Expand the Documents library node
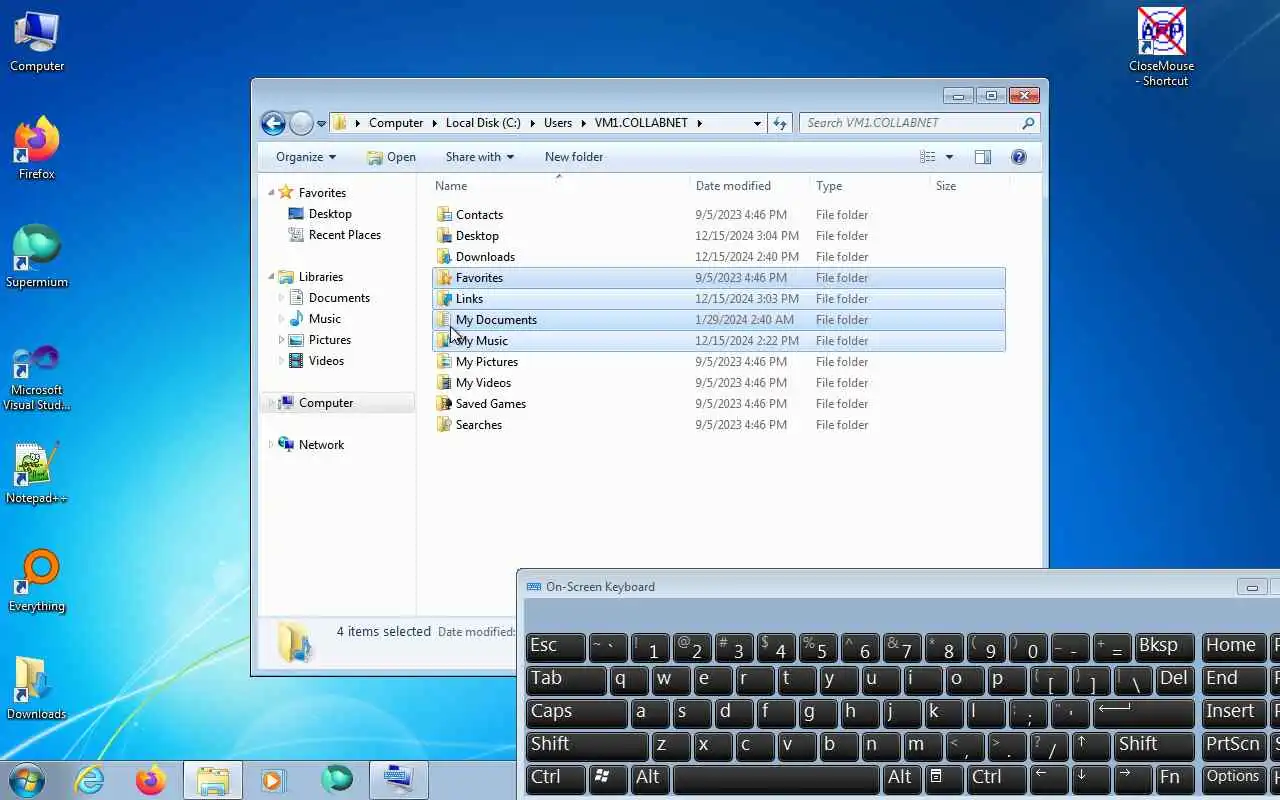Image resolution: width=1280 pixels, height=800 pixels. coord(281,298)
